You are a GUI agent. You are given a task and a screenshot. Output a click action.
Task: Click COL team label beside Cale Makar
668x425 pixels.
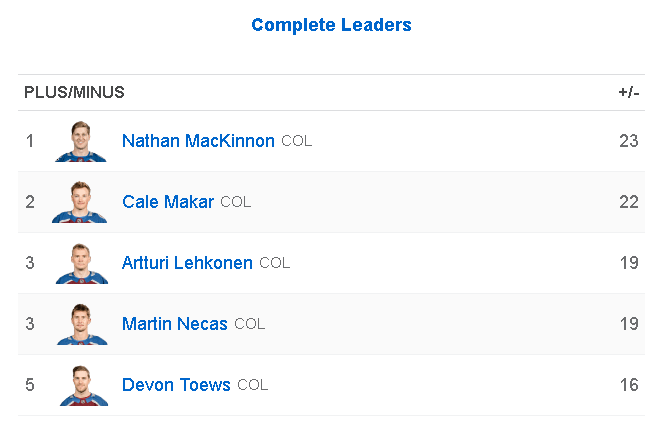236,202
